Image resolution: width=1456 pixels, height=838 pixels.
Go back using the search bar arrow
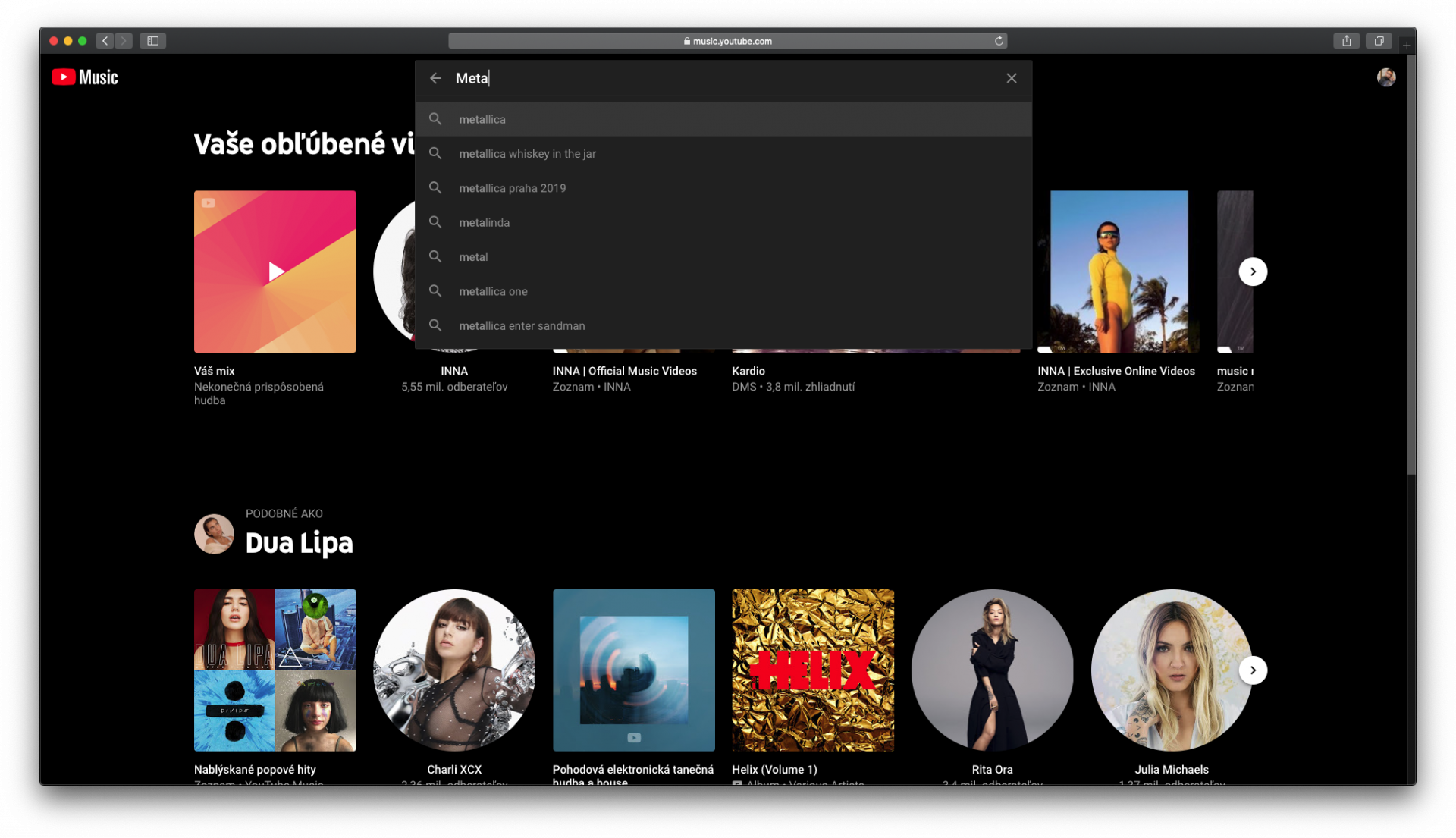435,78
